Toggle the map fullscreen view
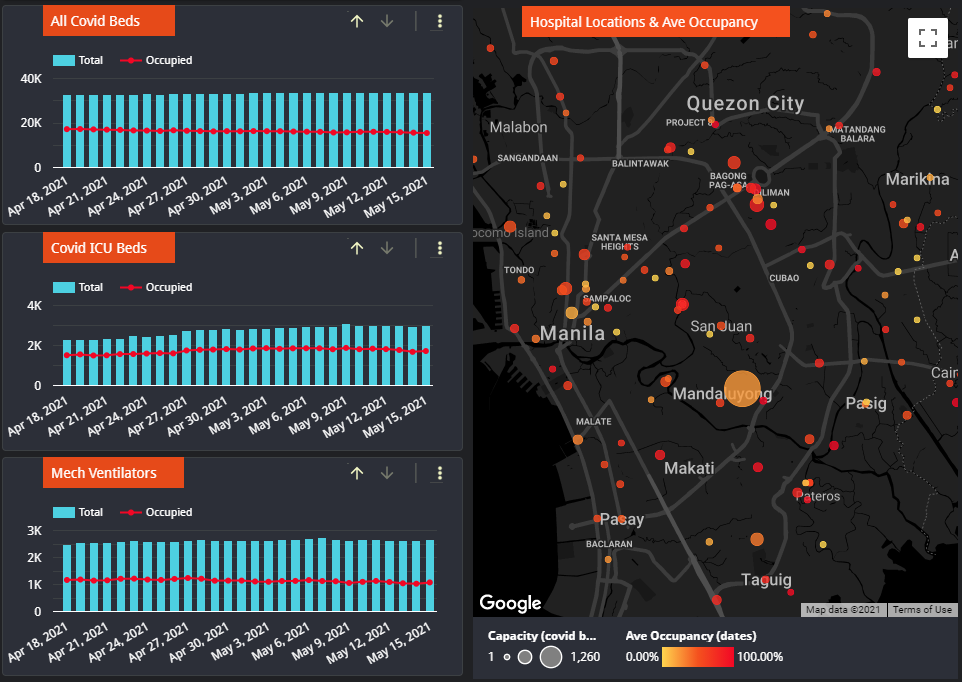This screenshot has width=962, height=682. click(x=927, y=39)
